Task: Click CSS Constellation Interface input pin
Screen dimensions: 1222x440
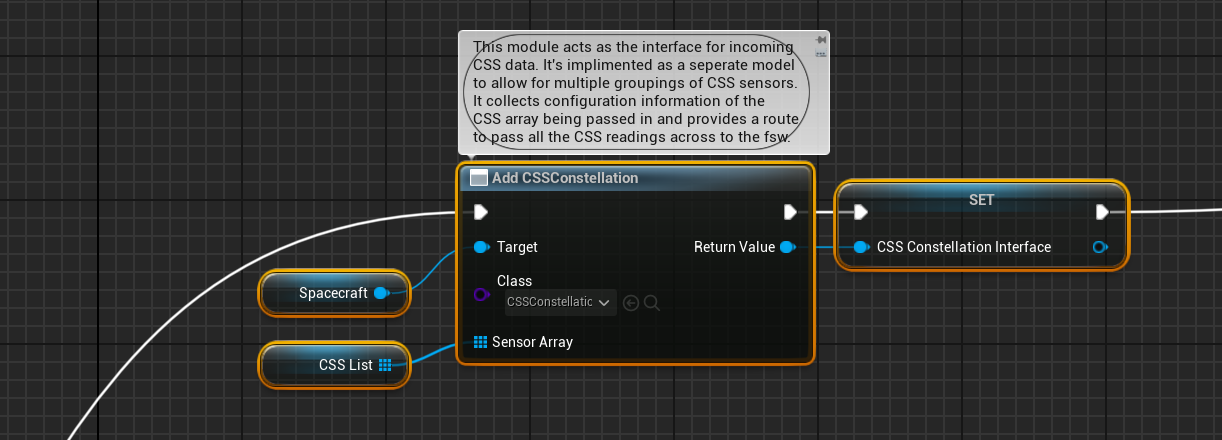Action: [860, 247]
